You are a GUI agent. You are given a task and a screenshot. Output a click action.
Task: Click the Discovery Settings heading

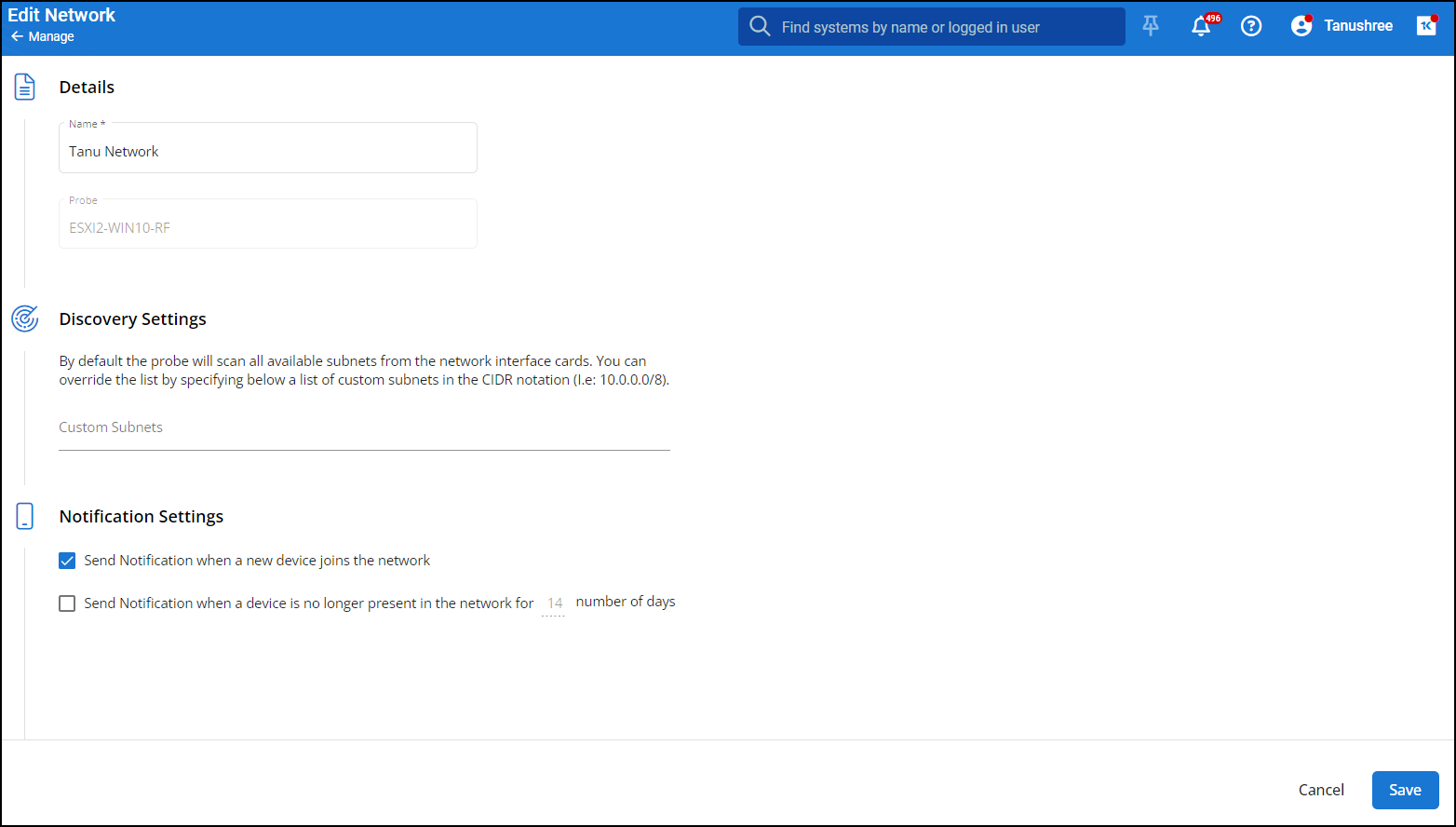point(132,319)
